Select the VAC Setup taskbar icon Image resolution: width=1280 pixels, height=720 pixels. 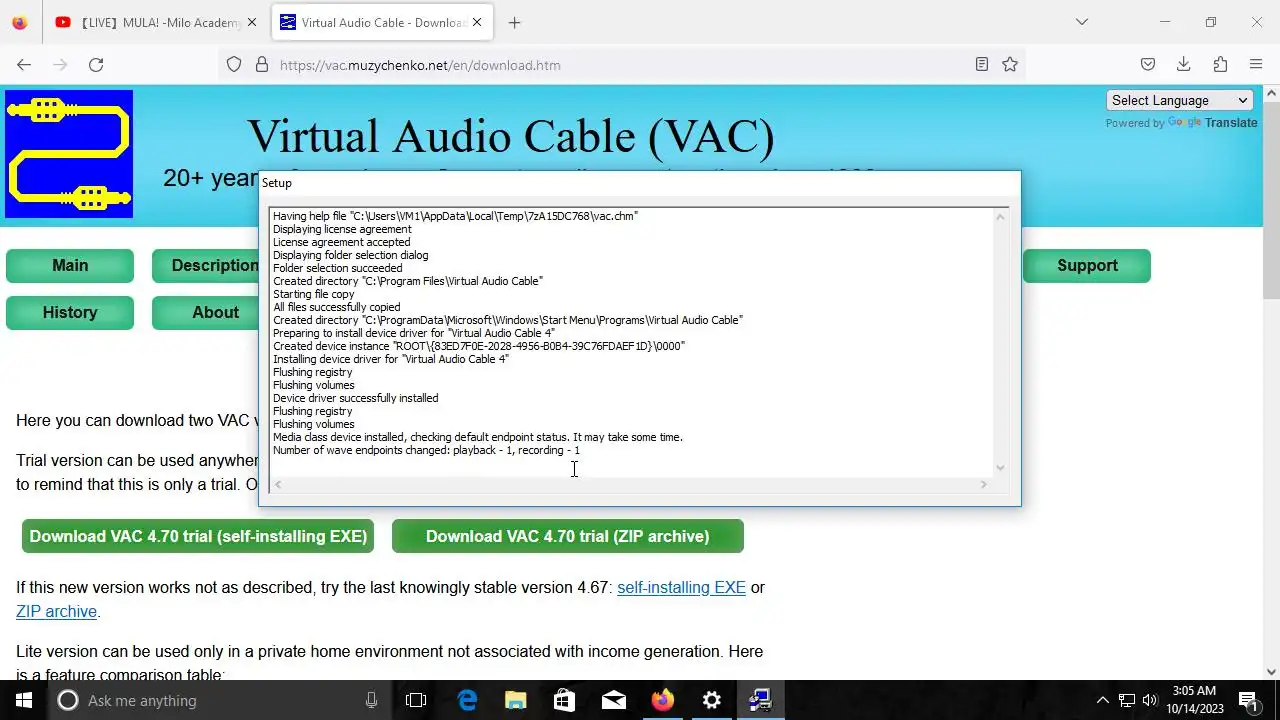click(x=761, y=700)
